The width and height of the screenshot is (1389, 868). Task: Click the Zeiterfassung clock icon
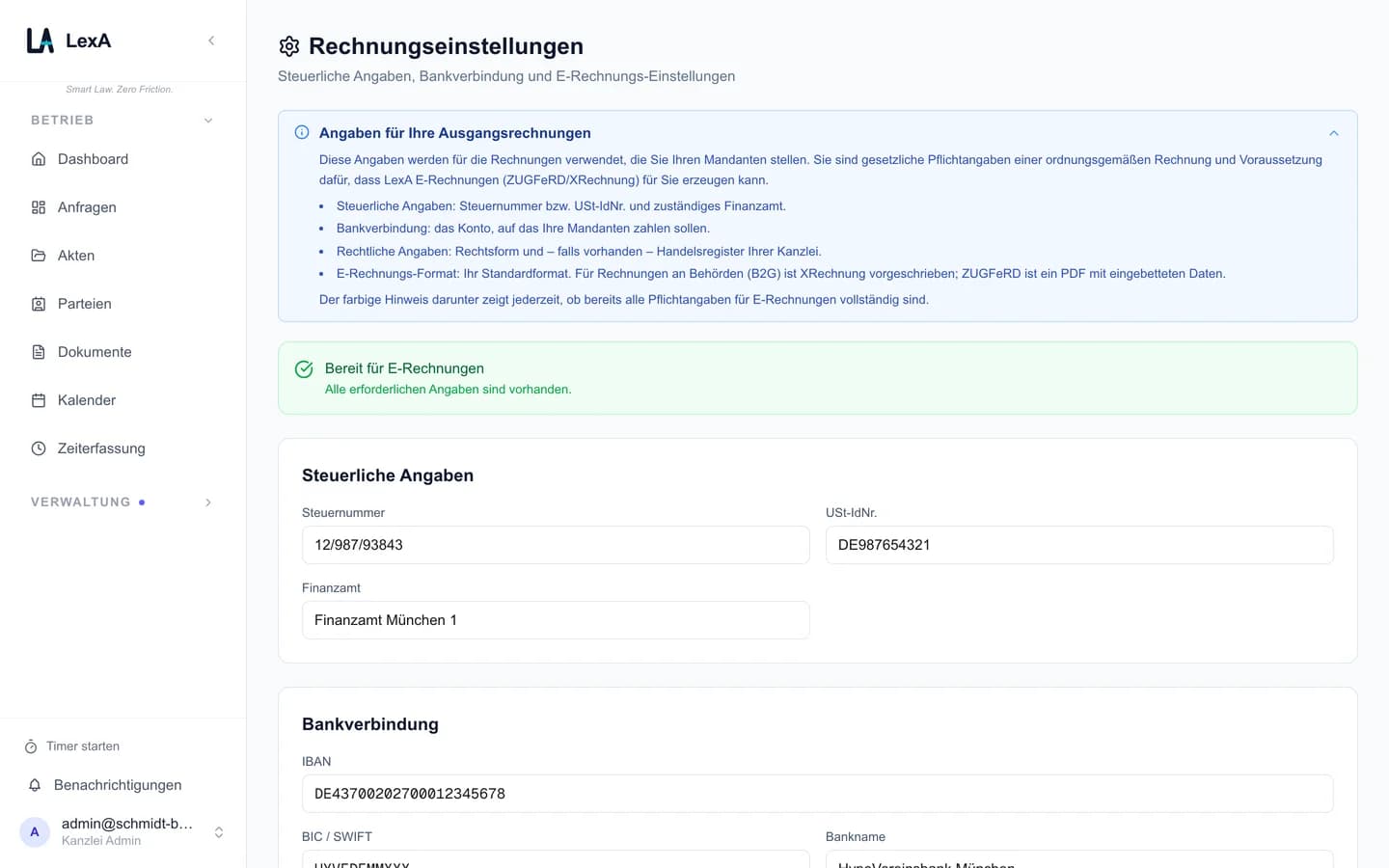(39, 448)
